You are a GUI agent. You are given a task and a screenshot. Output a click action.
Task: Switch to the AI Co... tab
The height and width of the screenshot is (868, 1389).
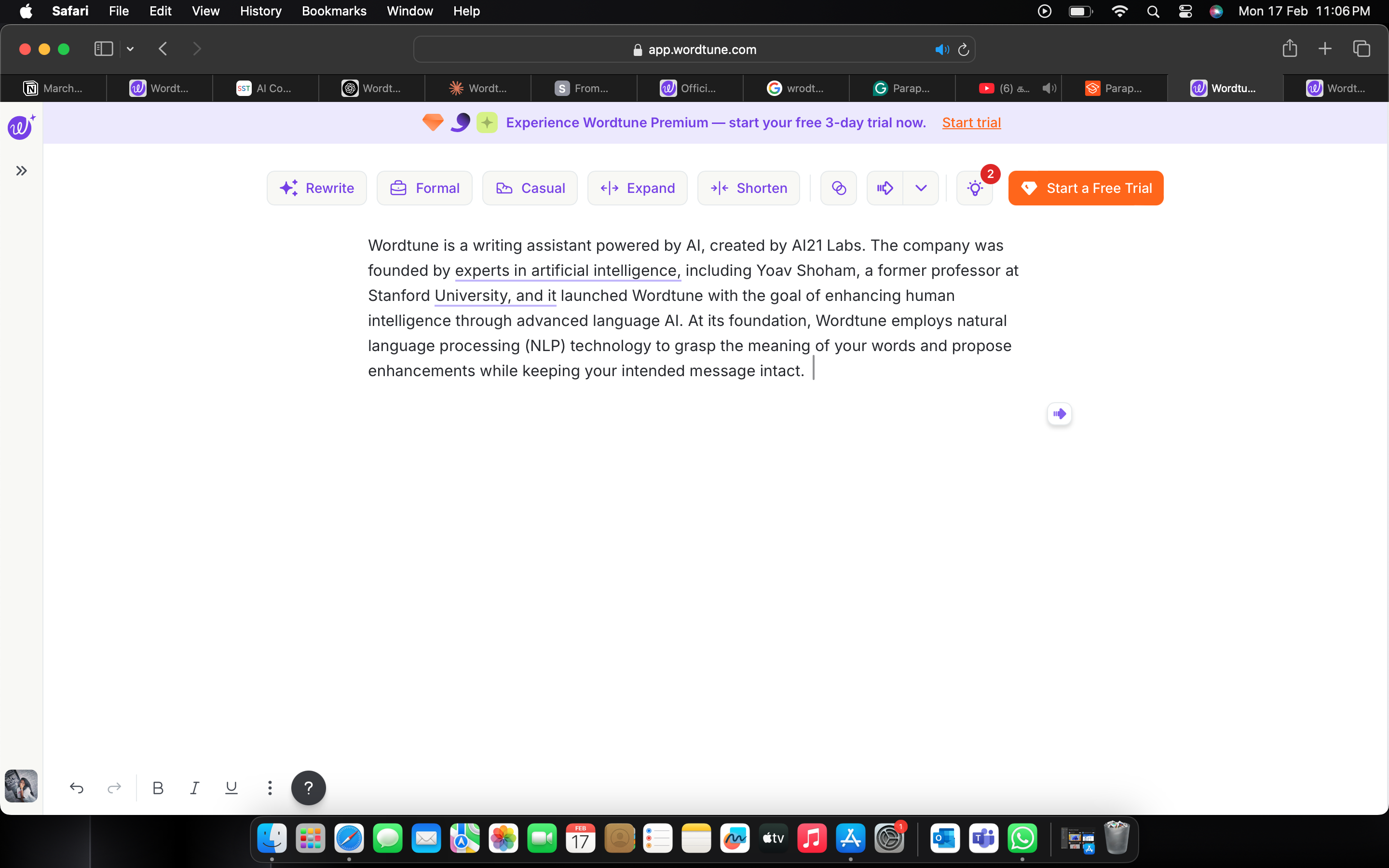pyautogui.click(x=265, y=88)
